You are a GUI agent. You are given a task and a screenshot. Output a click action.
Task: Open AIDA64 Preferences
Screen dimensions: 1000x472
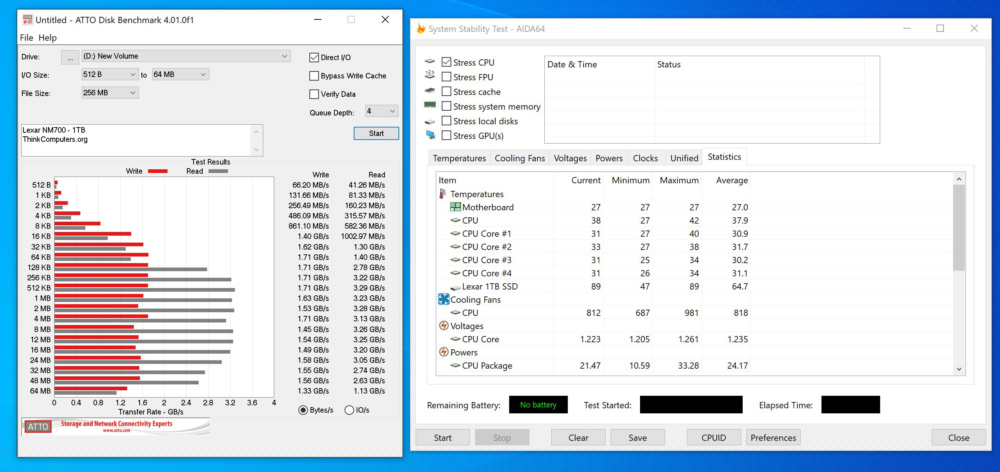pyautogui.click(x=773, y=438)
